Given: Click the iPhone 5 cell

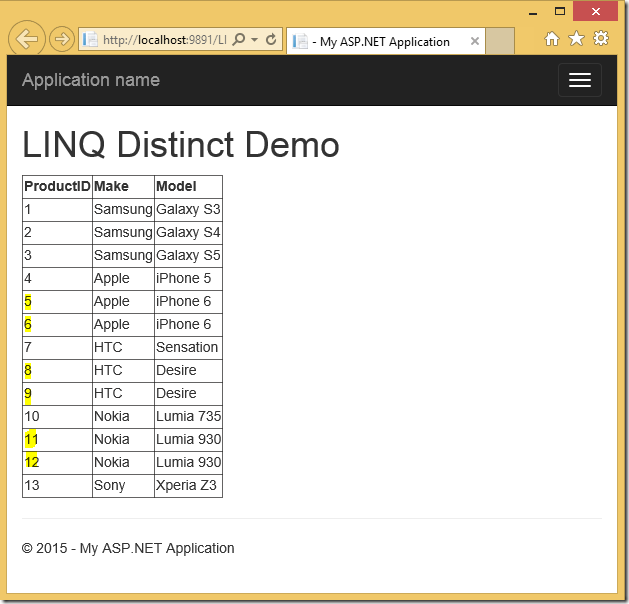Looking at the screenshot, I should 188,278.
